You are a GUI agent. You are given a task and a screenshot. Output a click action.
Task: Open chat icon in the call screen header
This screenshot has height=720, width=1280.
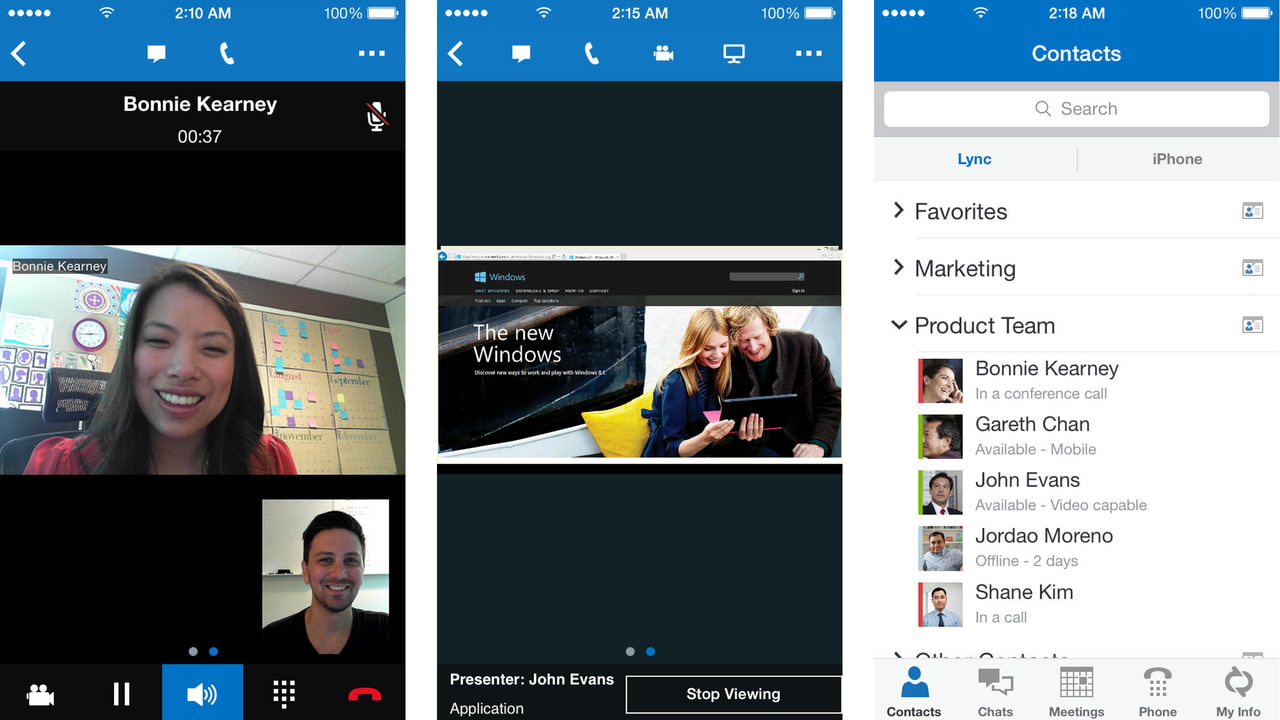click(x=156, y=54)
